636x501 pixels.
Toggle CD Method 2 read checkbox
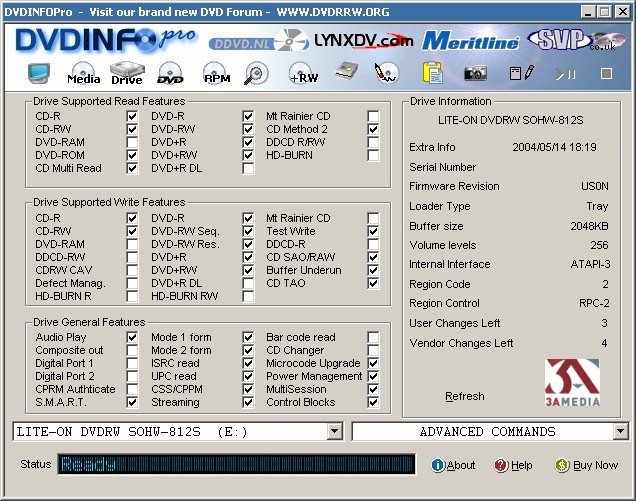coord(373,129)
